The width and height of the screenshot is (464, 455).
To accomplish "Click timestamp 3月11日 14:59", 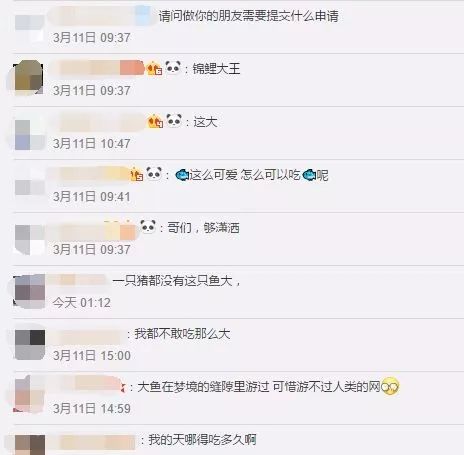I will (92, 409).
